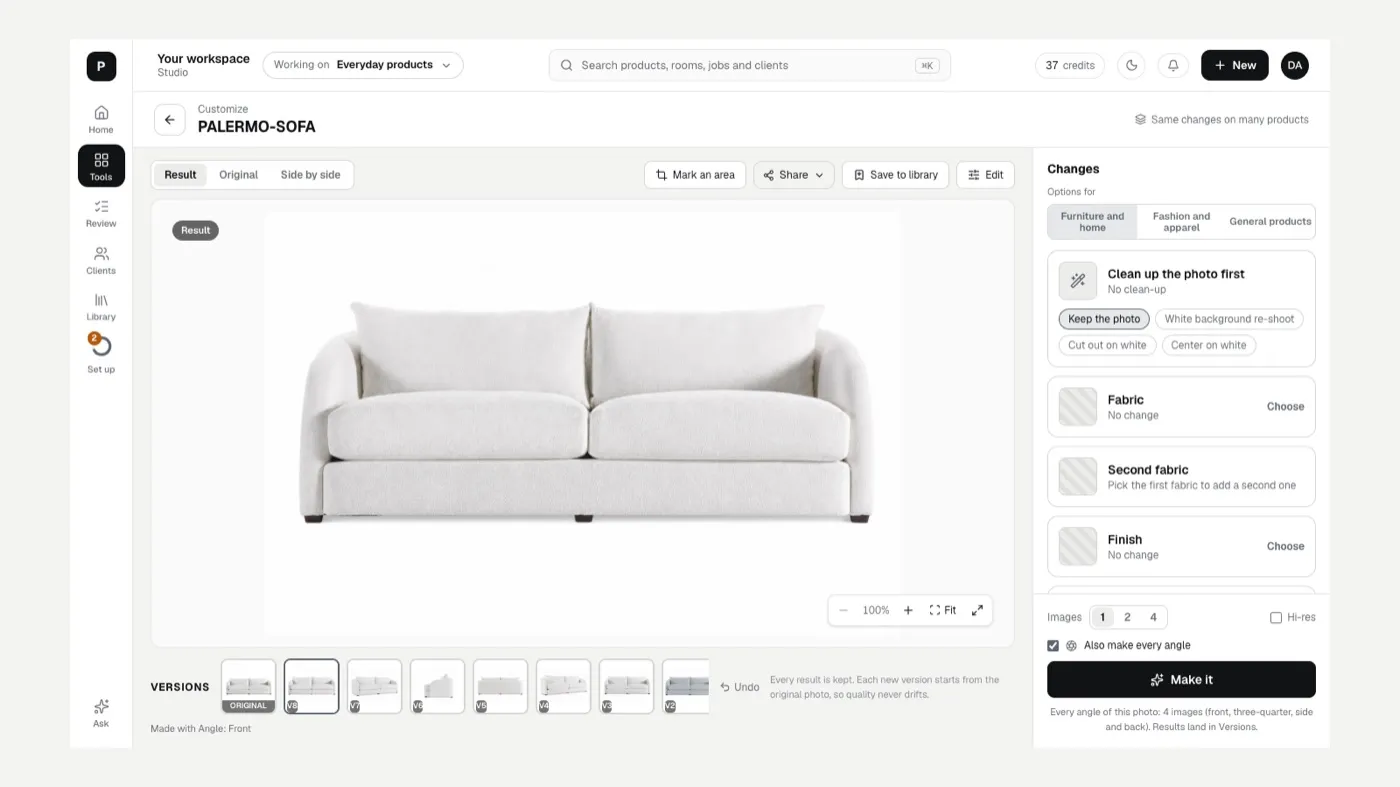Open the Share dropdown
This screenshot has height=787, width=1400.
(x=794, y=175)
